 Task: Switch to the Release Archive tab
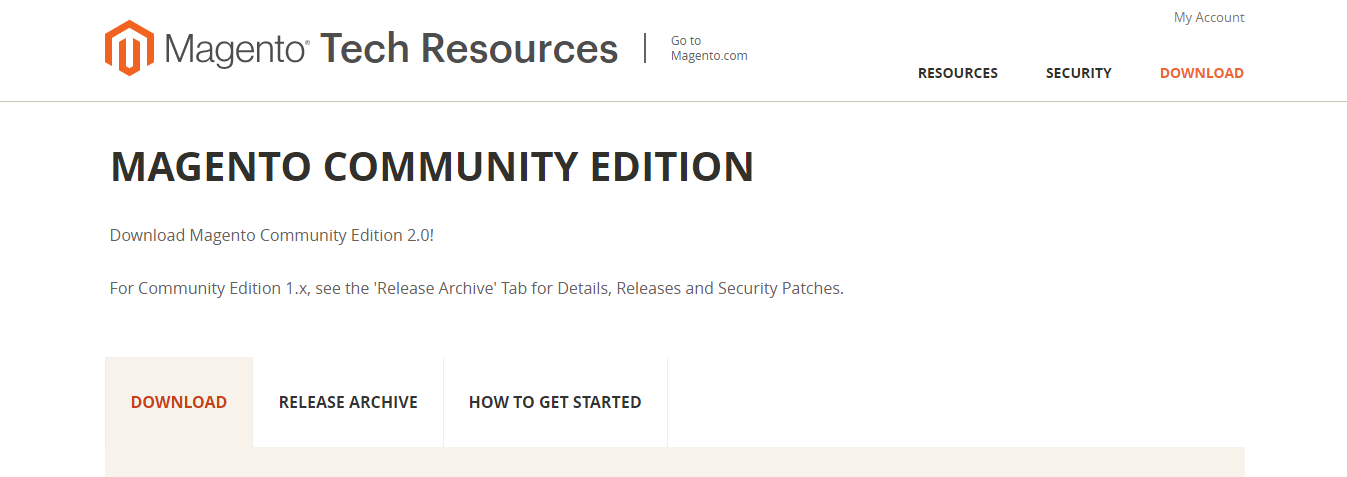coord(348,402)
